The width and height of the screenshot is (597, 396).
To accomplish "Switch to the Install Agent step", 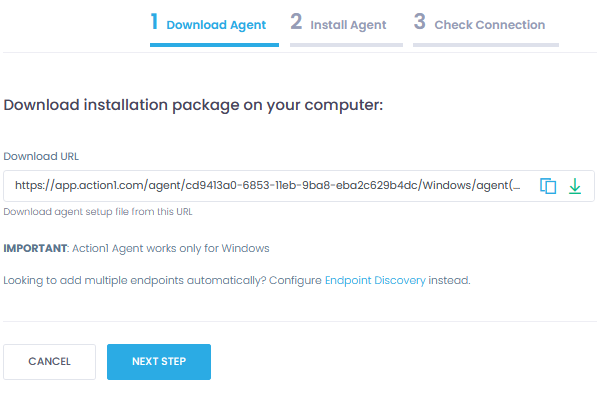I will (x=348, y=25).
